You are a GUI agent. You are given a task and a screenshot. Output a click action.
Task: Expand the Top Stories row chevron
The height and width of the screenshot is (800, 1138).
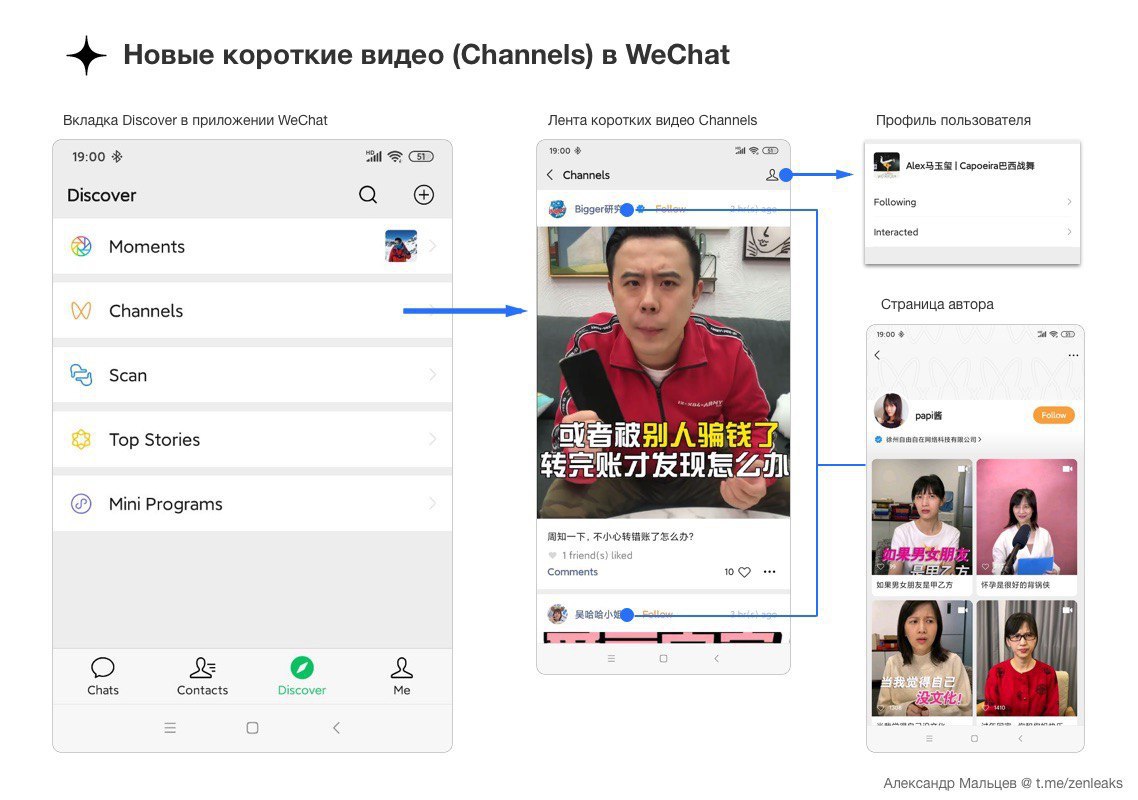pos(433,439)
